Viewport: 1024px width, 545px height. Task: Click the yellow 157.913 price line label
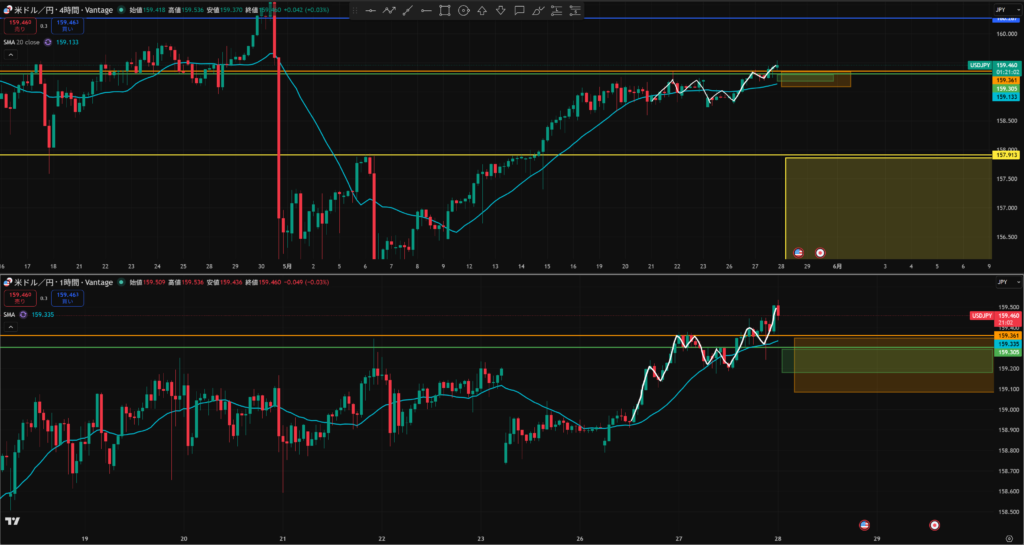click(x=1005, y=155)
